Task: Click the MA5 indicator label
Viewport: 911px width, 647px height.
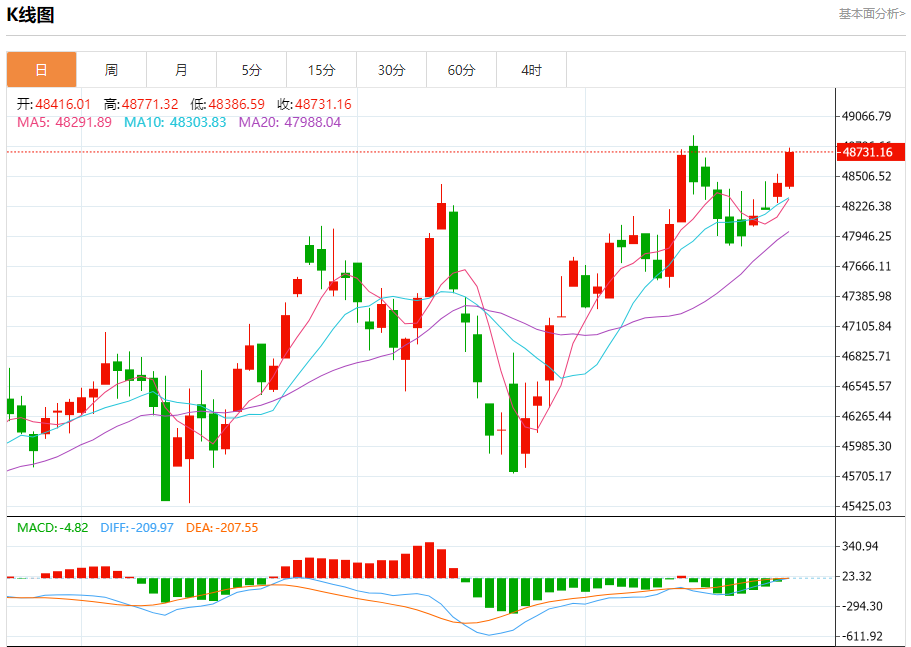Action: [64, 122]
